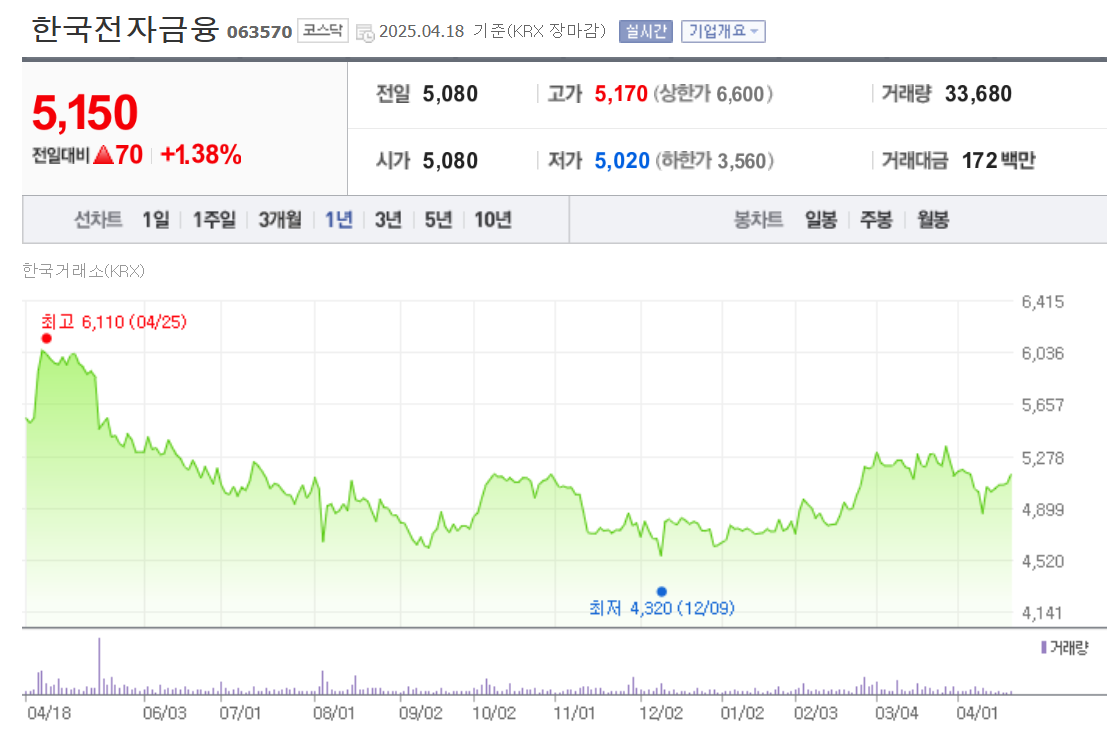Click the 12/02 date axis label

click(x=661, y=713)
